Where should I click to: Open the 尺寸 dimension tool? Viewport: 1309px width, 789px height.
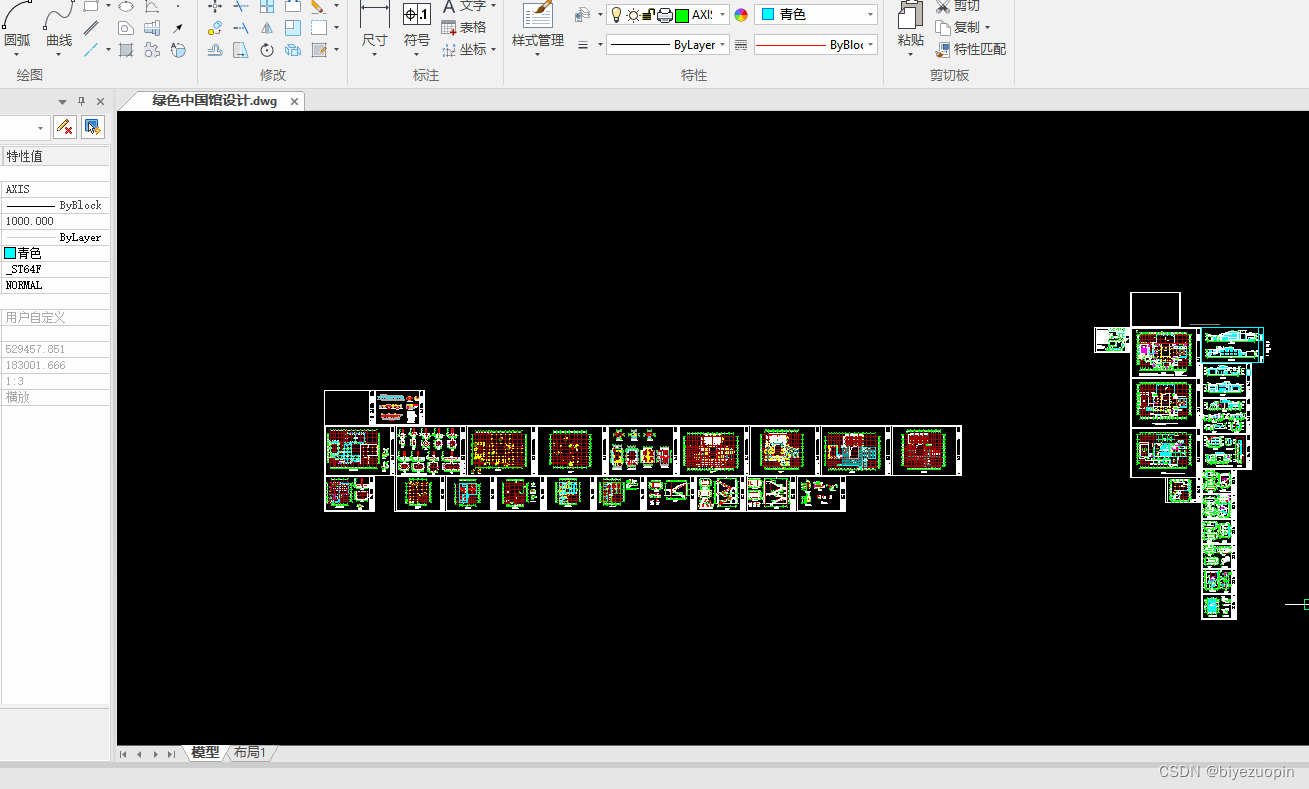tap(374, 27)
